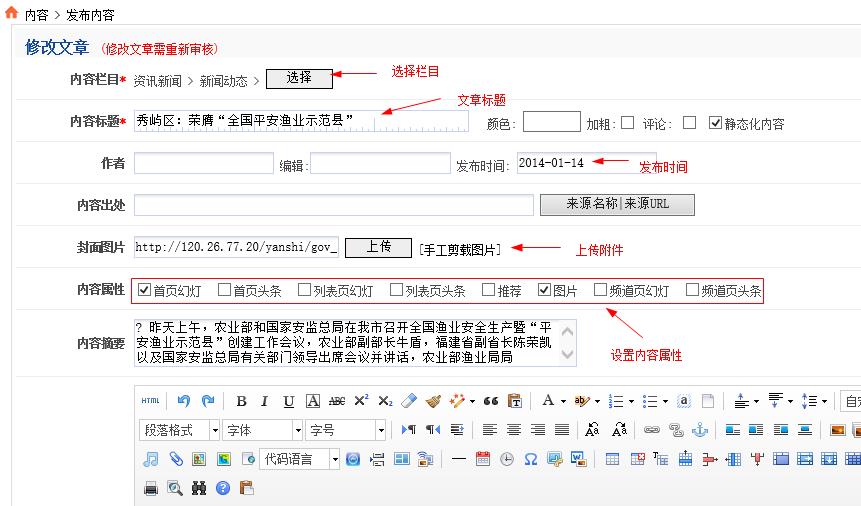
Task: Open the 段落格式 dropdown
Action: [x=179, y=430]
